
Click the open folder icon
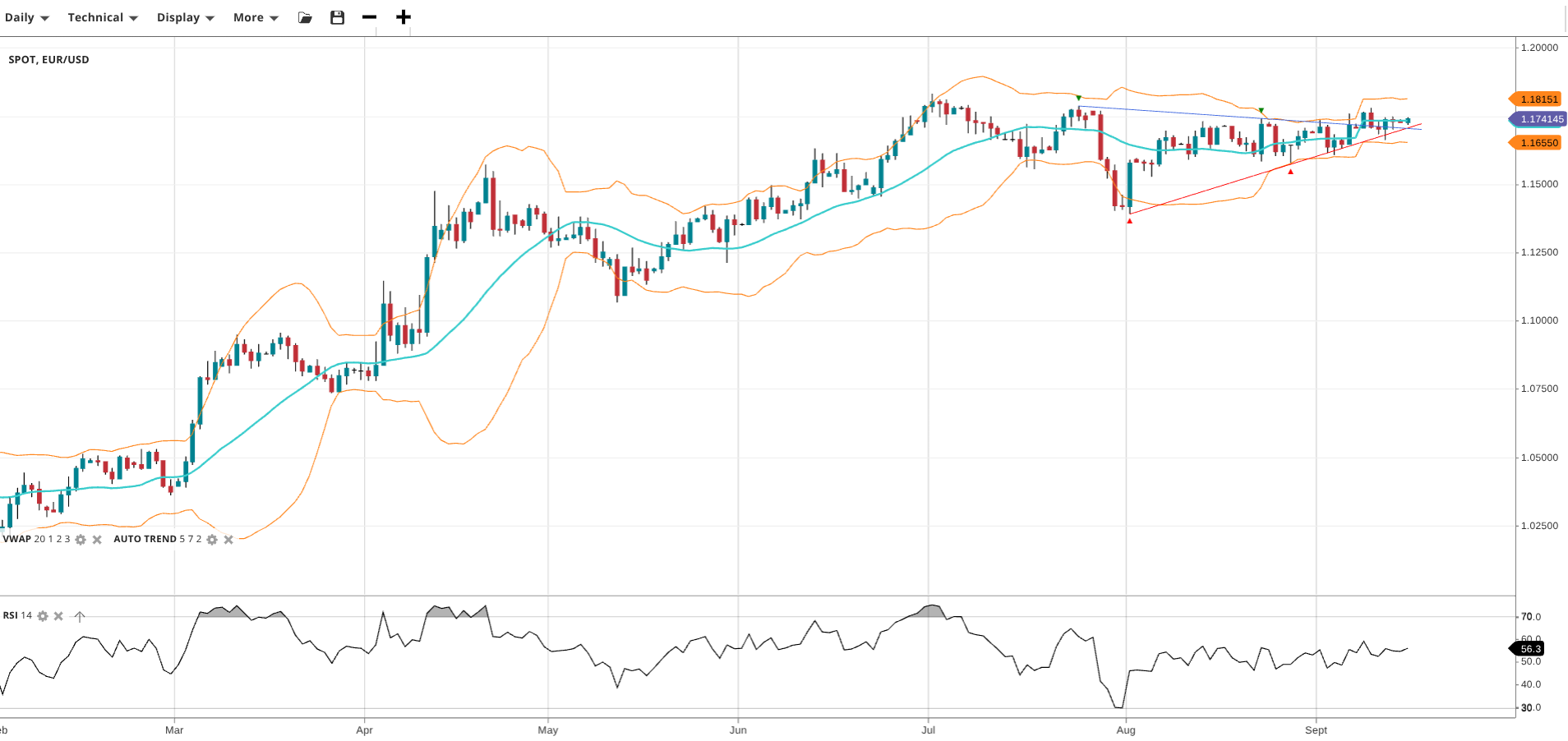pos(305,17)
